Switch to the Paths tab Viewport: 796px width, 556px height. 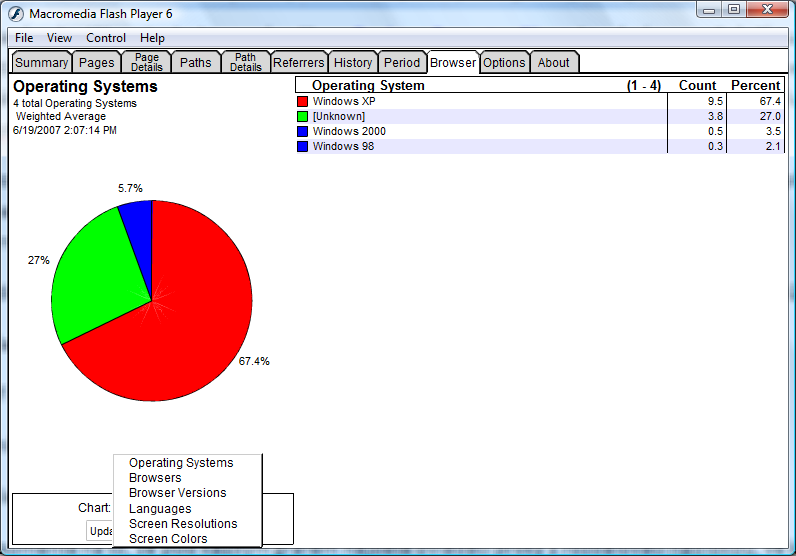[x=195, y=62]
